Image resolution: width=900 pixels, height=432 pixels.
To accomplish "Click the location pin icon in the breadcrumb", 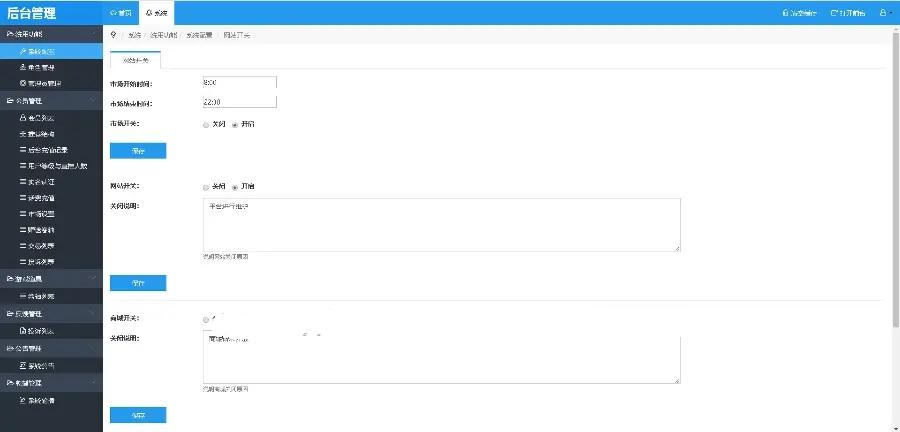I will click(114, 35).
